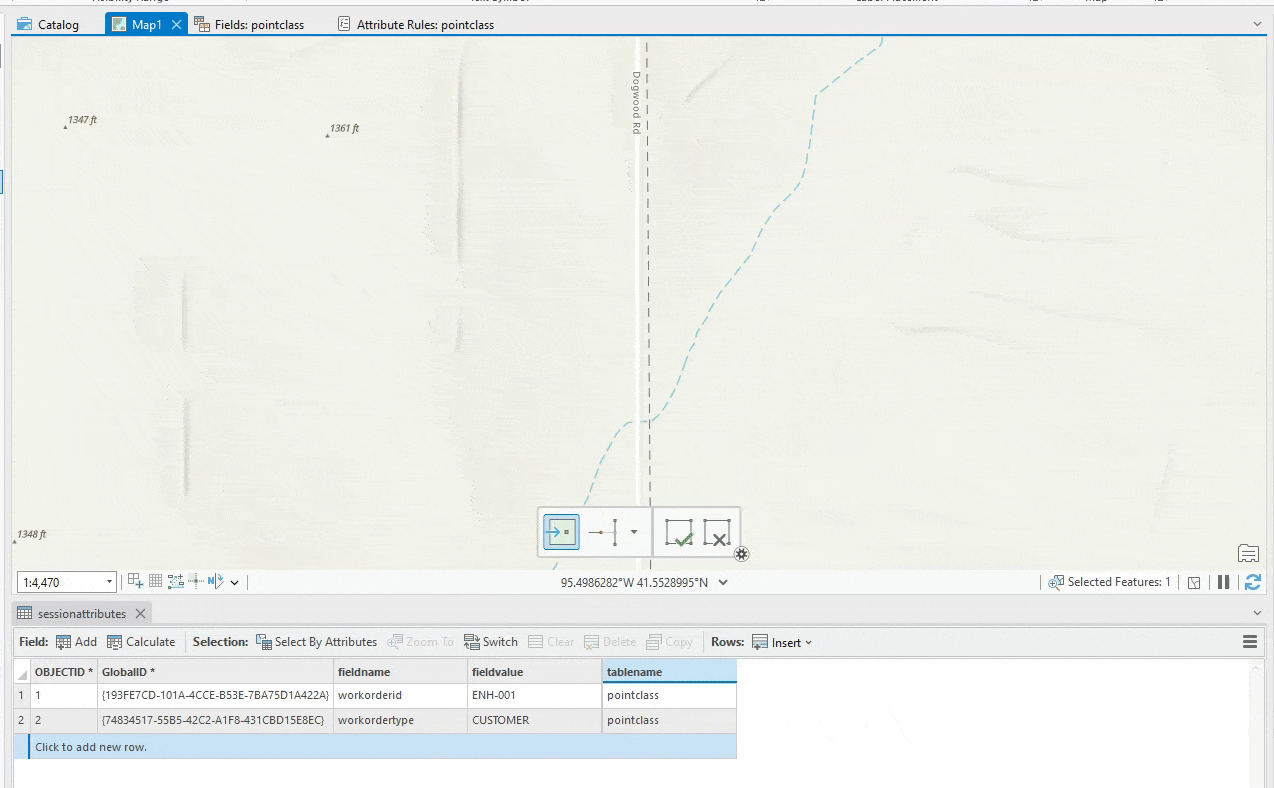
Task: Open Calculate field
Action: pos(141,642)
